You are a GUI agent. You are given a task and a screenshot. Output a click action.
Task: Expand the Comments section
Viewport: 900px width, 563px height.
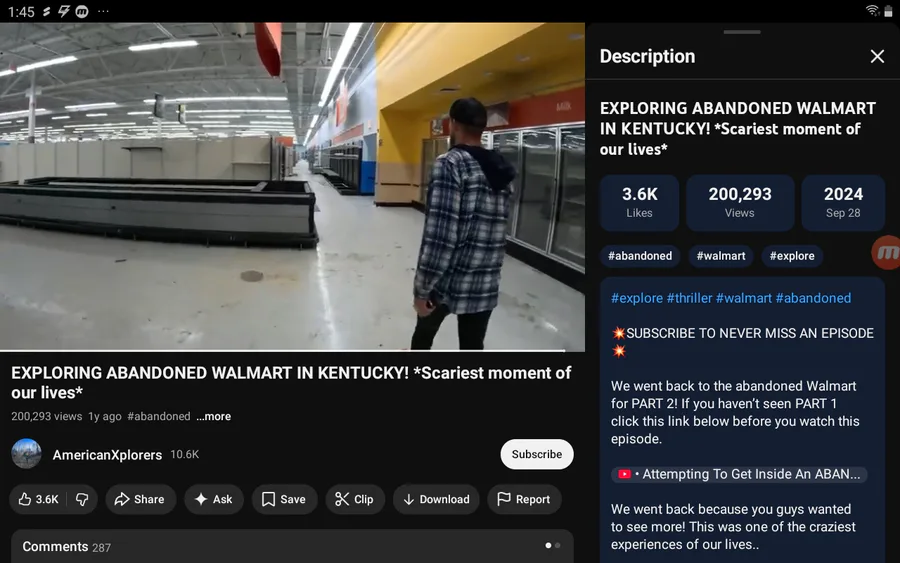pyautogui.click(x=290, y=546)
